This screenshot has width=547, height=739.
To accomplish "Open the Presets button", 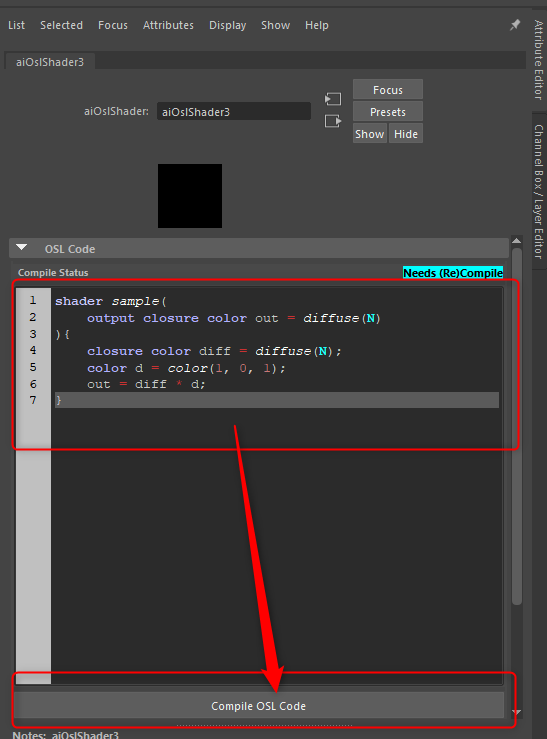I will click(388, 112).
